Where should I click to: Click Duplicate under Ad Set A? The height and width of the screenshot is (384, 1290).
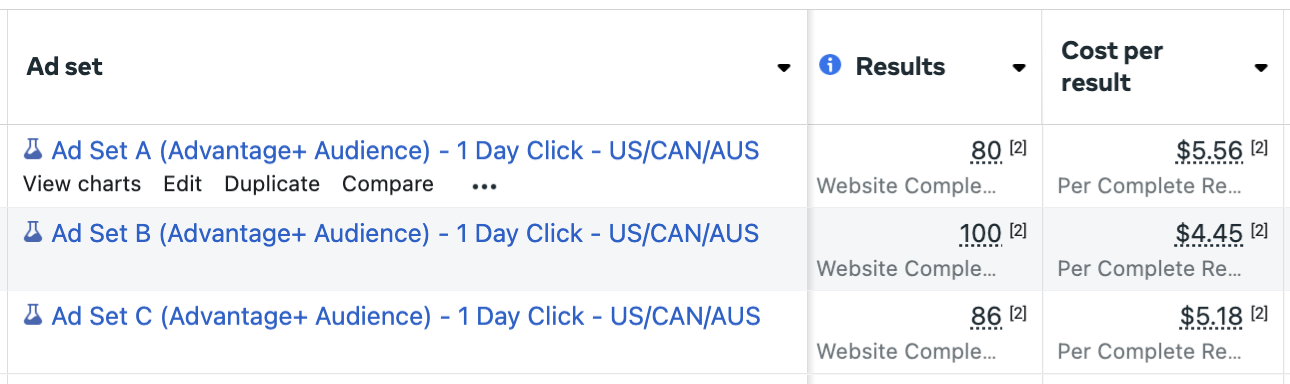272,184
